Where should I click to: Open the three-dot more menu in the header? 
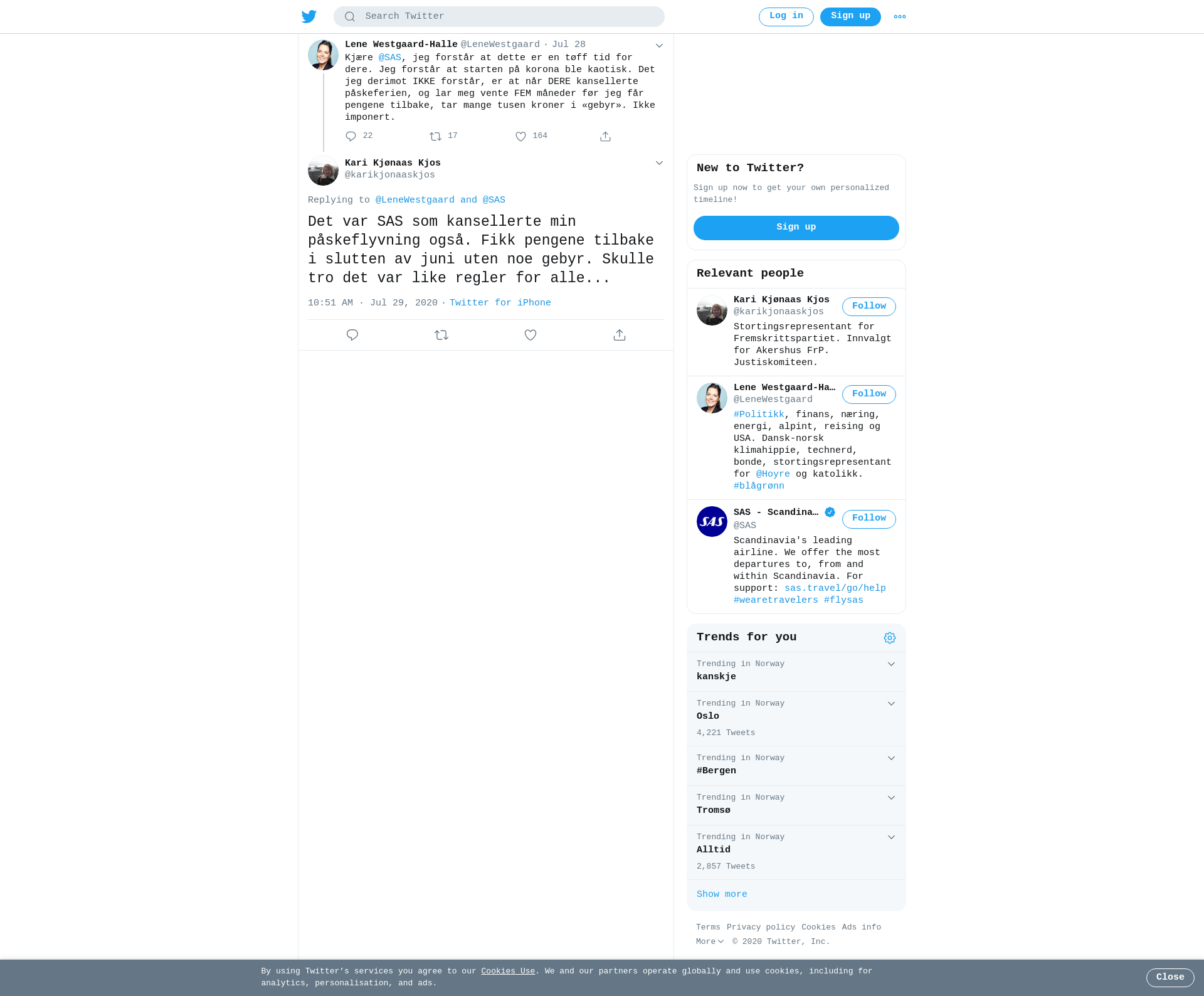click(x=899, y=17)
